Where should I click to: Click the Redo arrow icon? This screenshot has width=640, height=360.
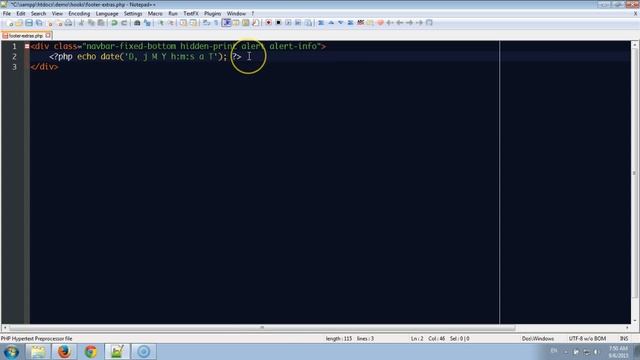coord(124,23)
